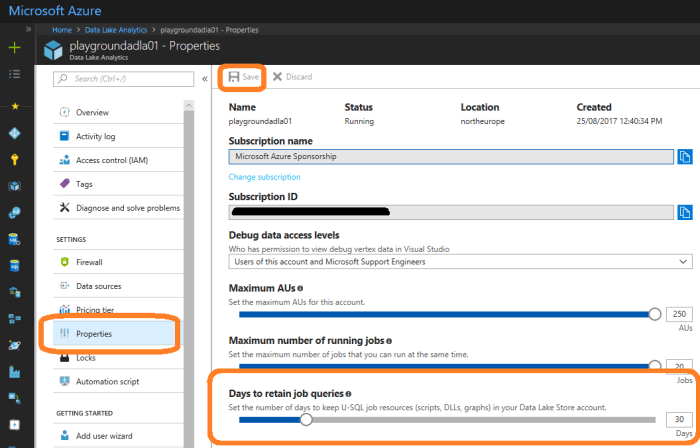
Task: Open the all services list icon
Action: (14, 74)
